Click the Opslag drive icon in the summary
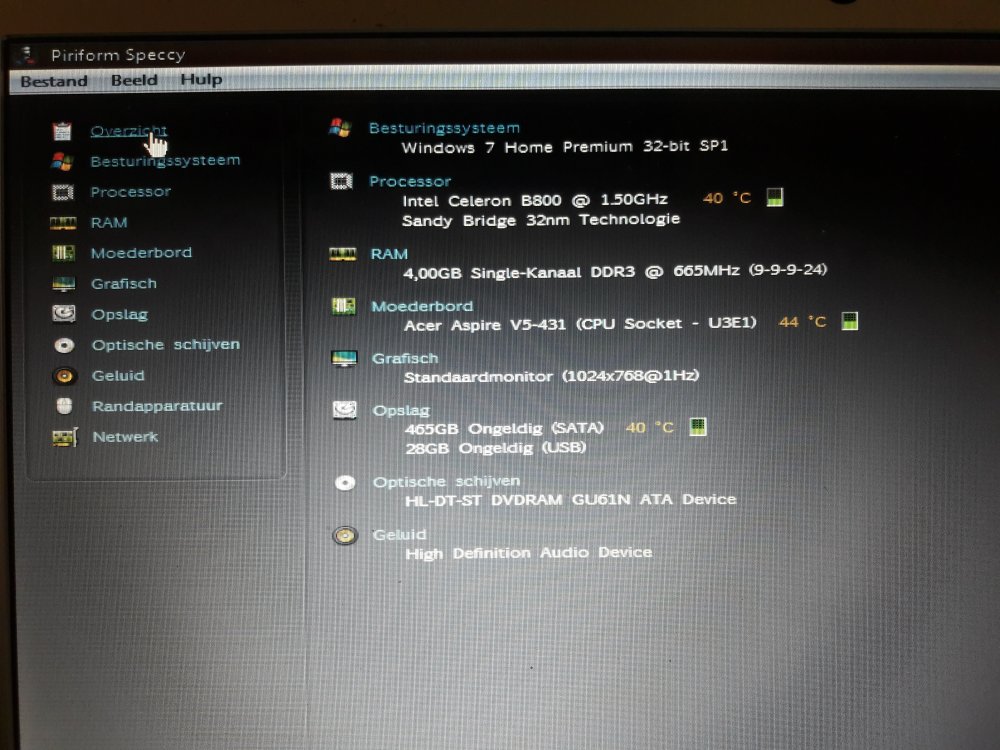Viewport: 1000px width, 750px height. click(345, 409)
